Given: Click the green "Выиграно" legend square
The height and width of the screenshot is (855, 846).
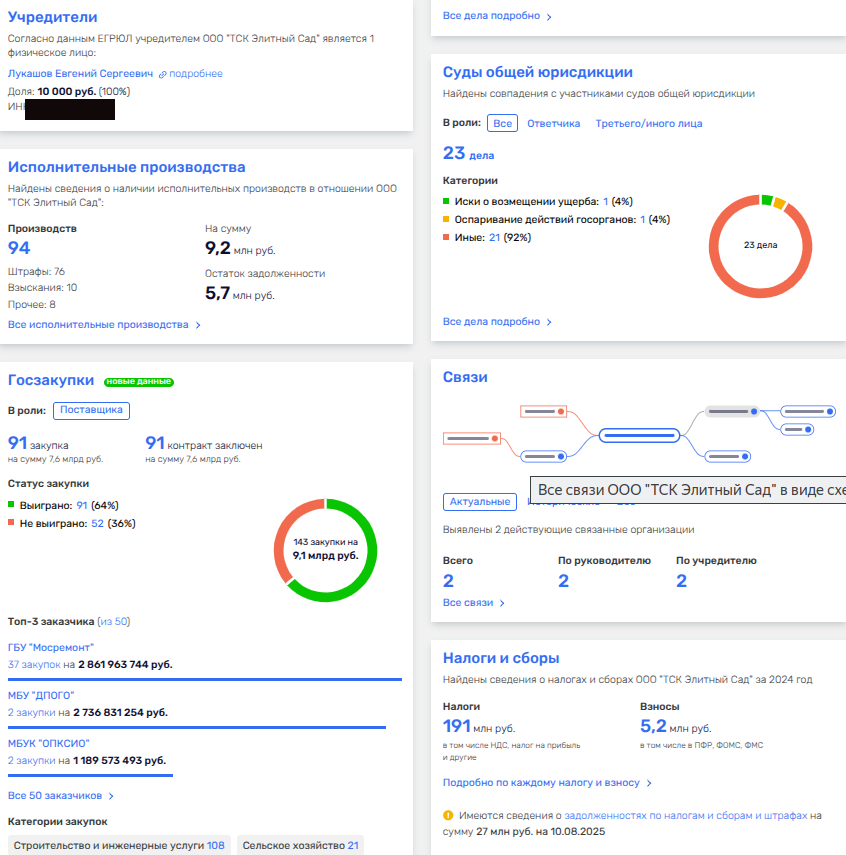Looking at the screenshot, I should pos(11,505).
